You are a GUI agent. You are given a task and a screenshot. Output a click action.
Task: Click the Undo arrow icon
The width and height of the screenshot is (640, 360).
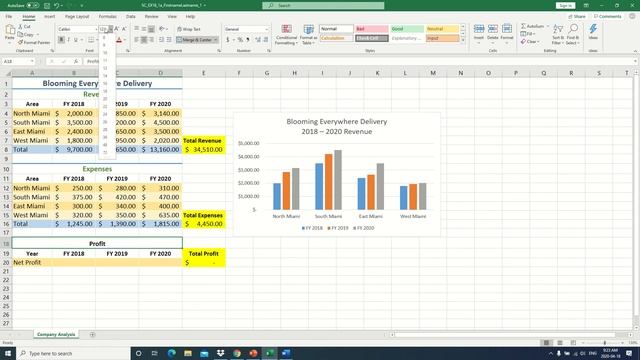(57, 5)
